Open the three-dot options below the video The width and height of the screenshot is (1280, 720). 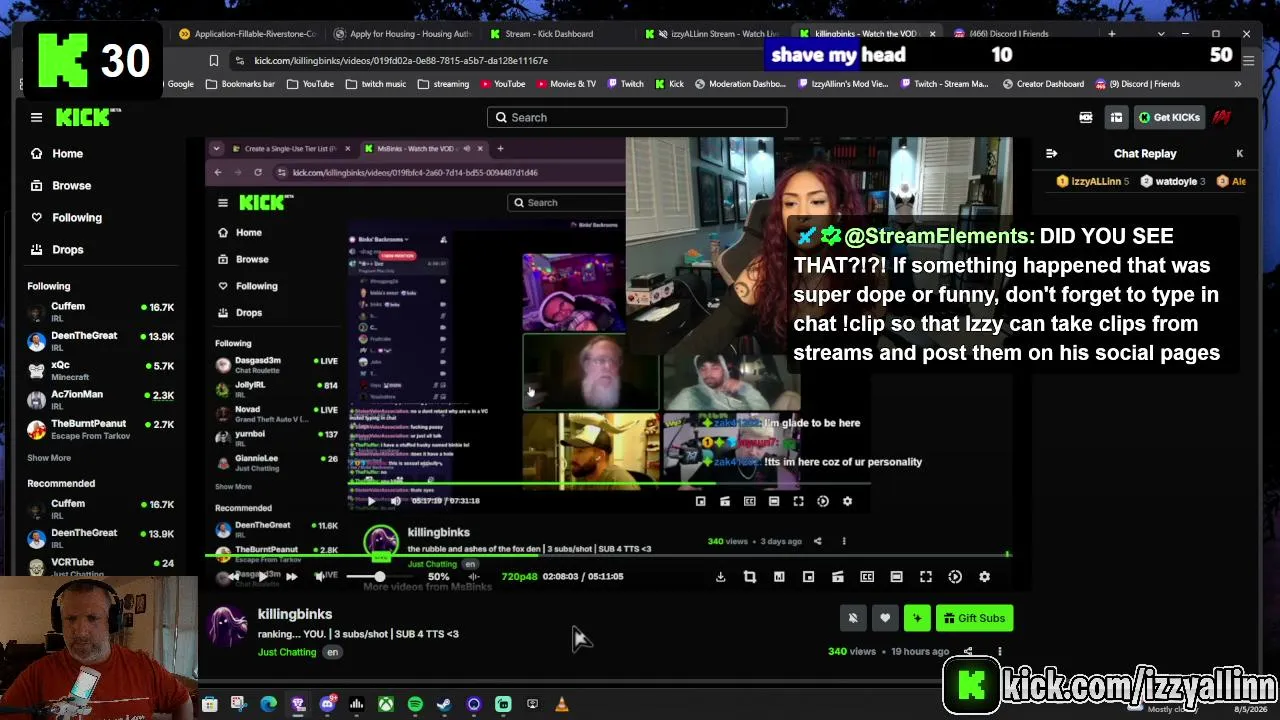coord(1000,652)
